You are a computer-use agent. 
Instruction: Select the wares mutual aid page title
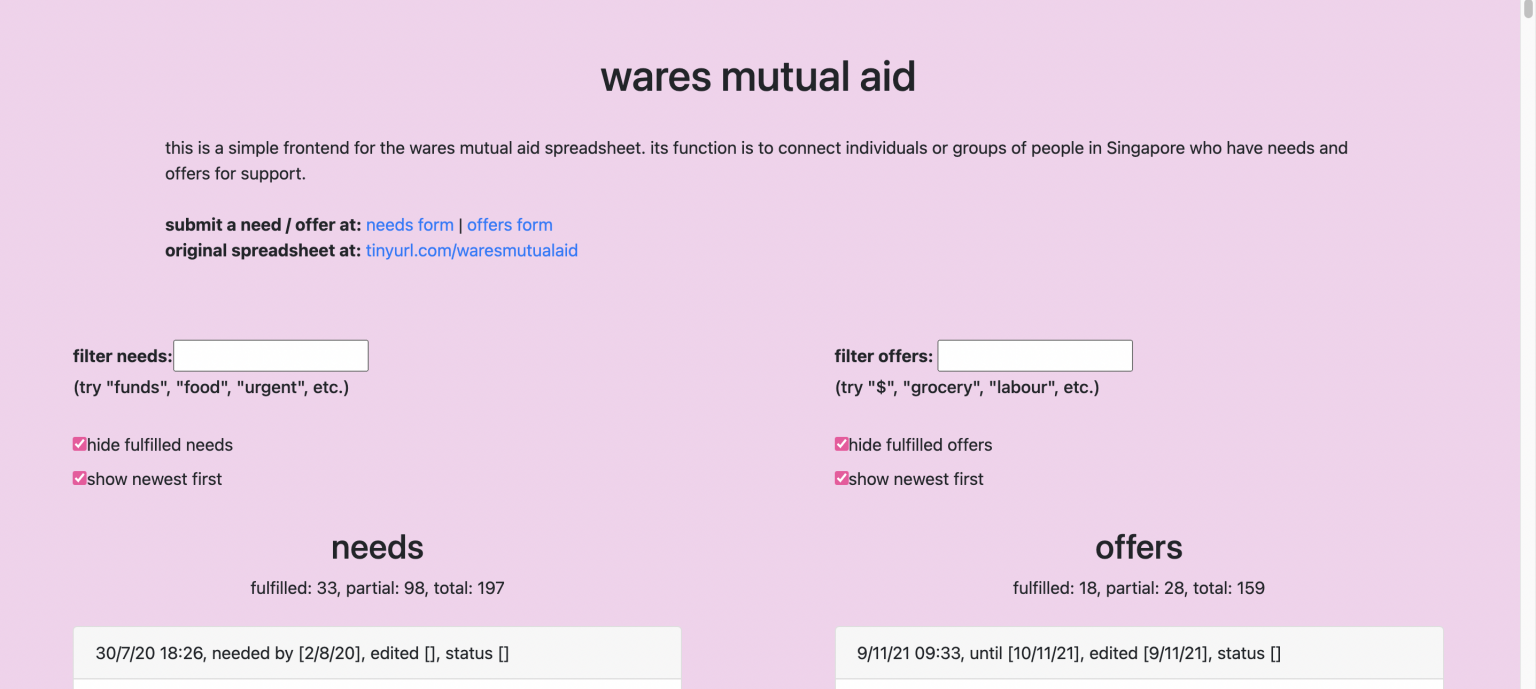pyautogui.click(x=758, y=76)
